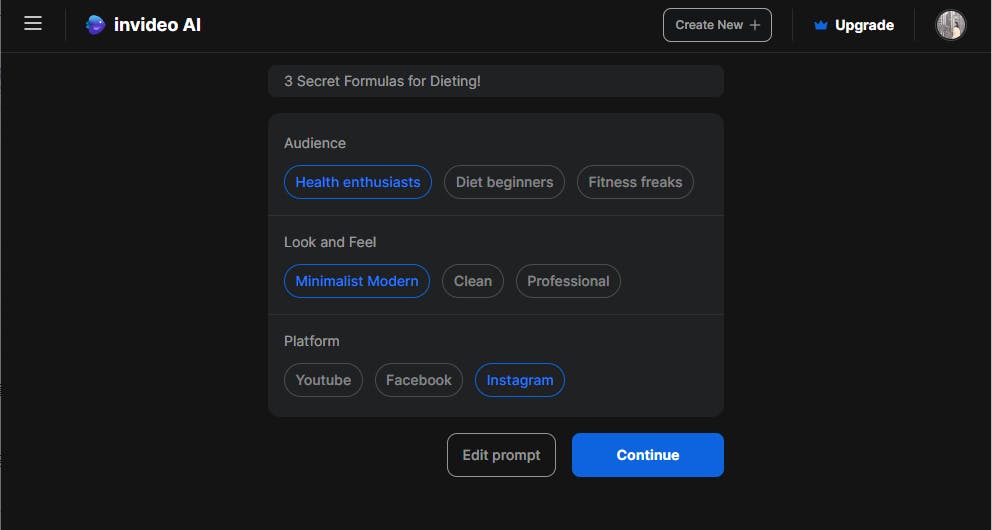Pick the Professional look and feel chip
992x530 pixels.
click(568, 281)
